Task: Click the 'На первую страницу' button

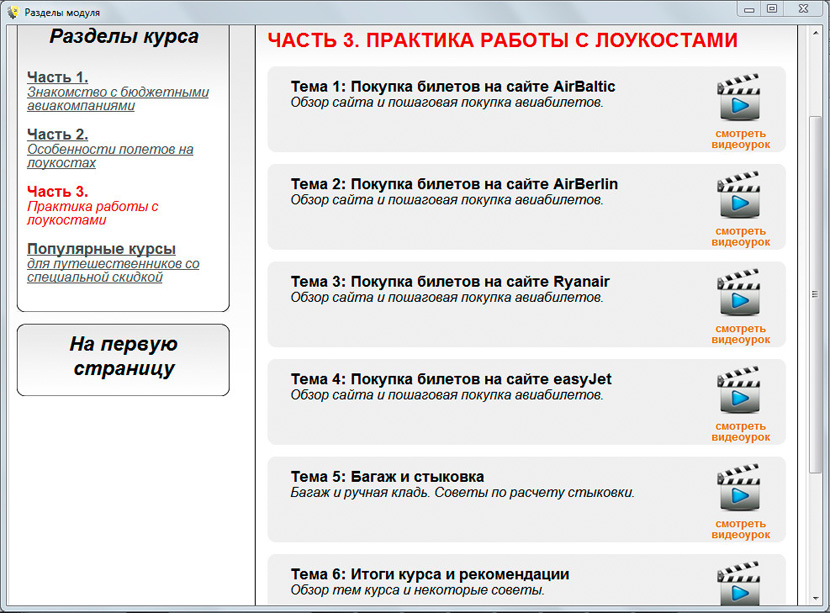Action: click(x=123, y=360)
